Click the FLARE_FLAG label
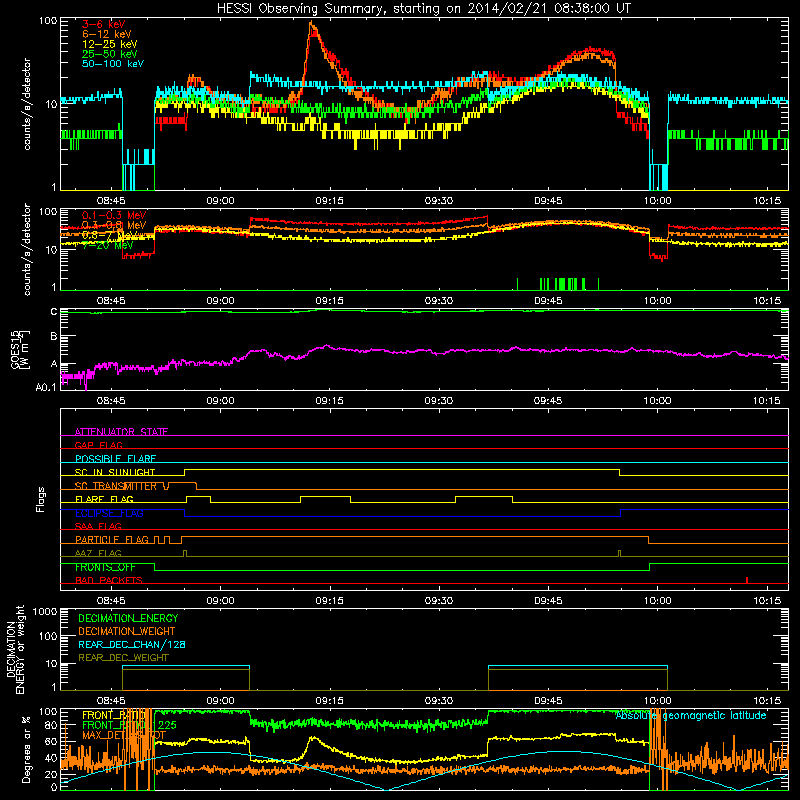 [x=104, y=499]
